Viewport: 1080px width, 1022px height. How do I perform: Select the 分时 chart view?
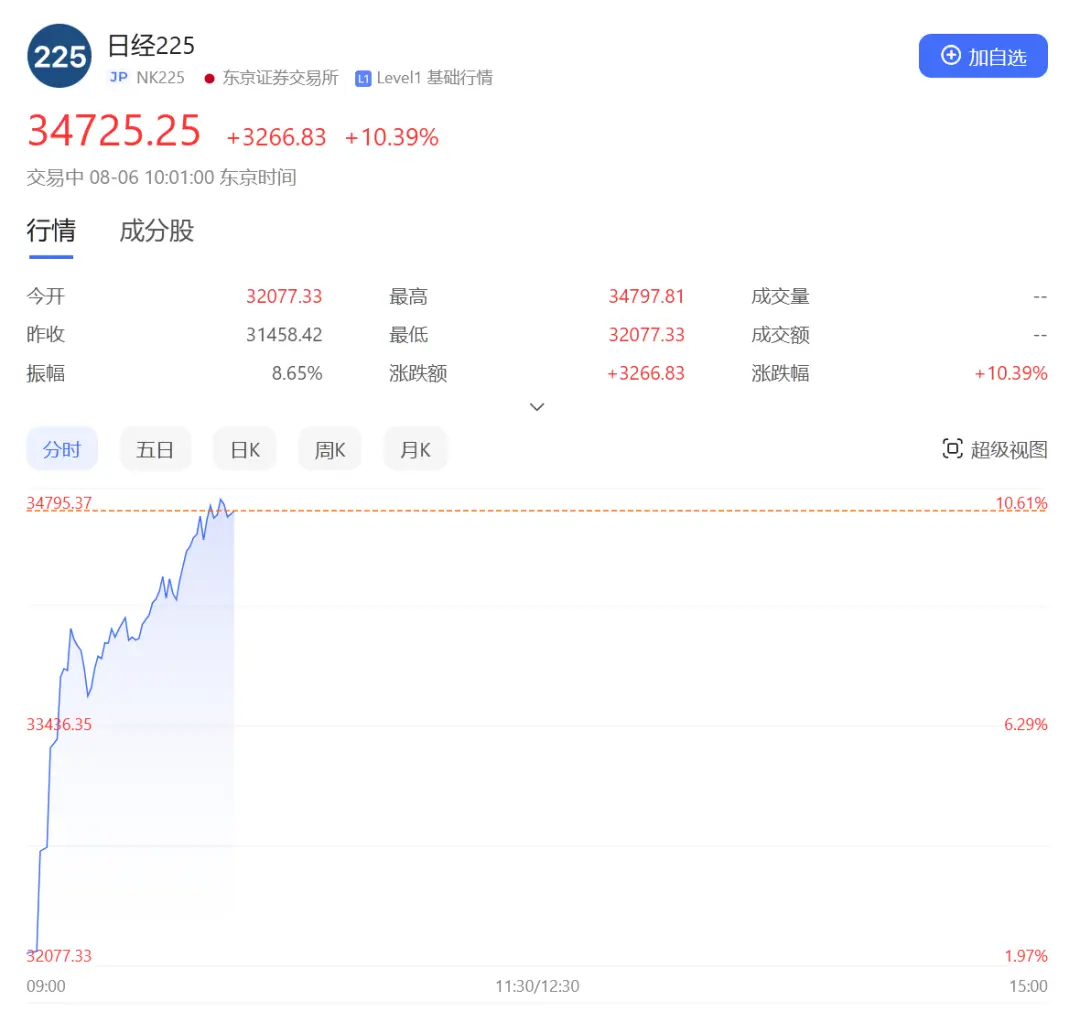[x=62, y=449]
